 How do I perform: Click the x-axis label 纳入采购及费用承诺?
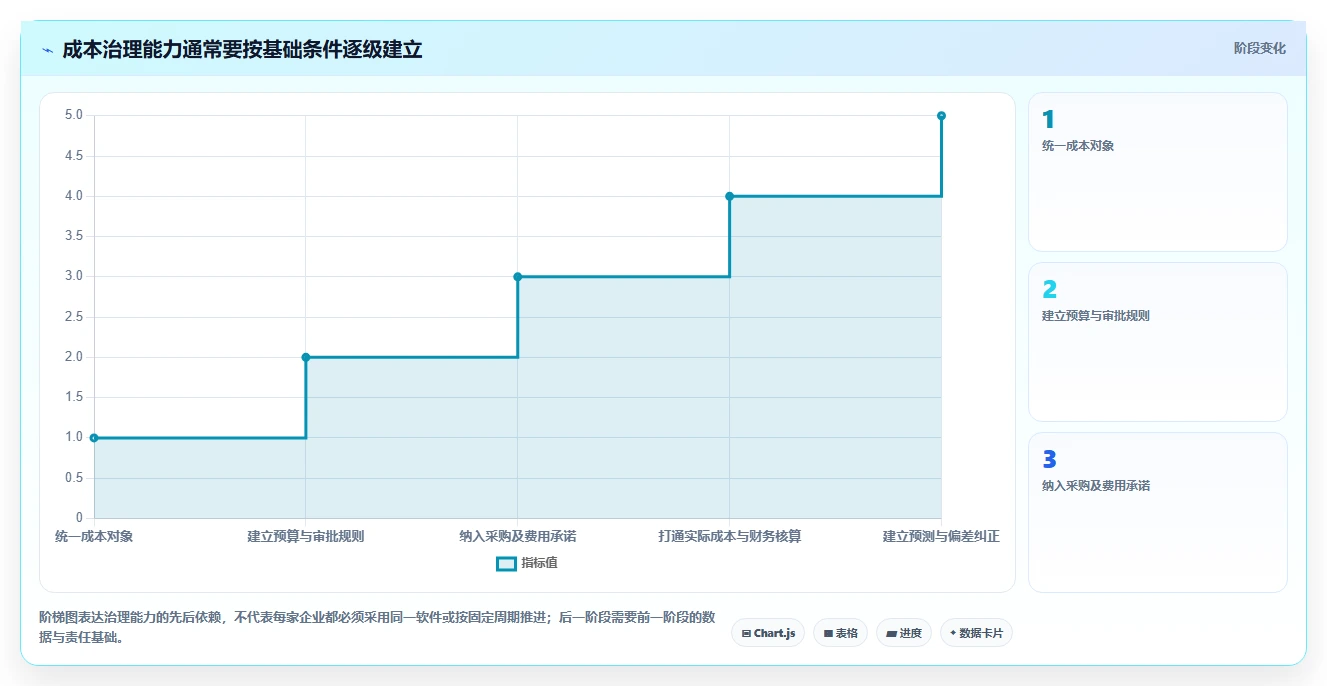tap(518, 536)
